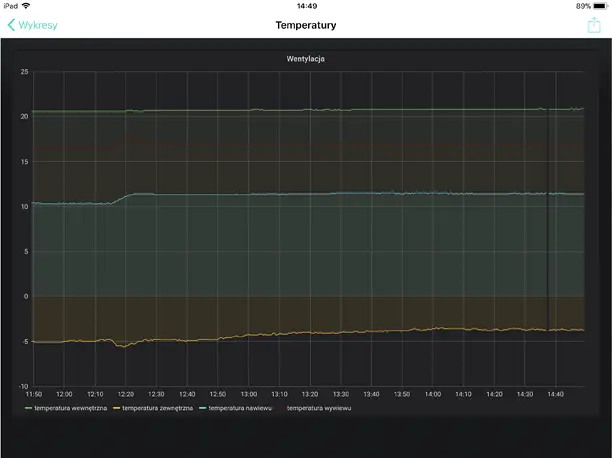Open the share sheet icon
This screenshot has width=612, height=458.
(x=594, y=25)
